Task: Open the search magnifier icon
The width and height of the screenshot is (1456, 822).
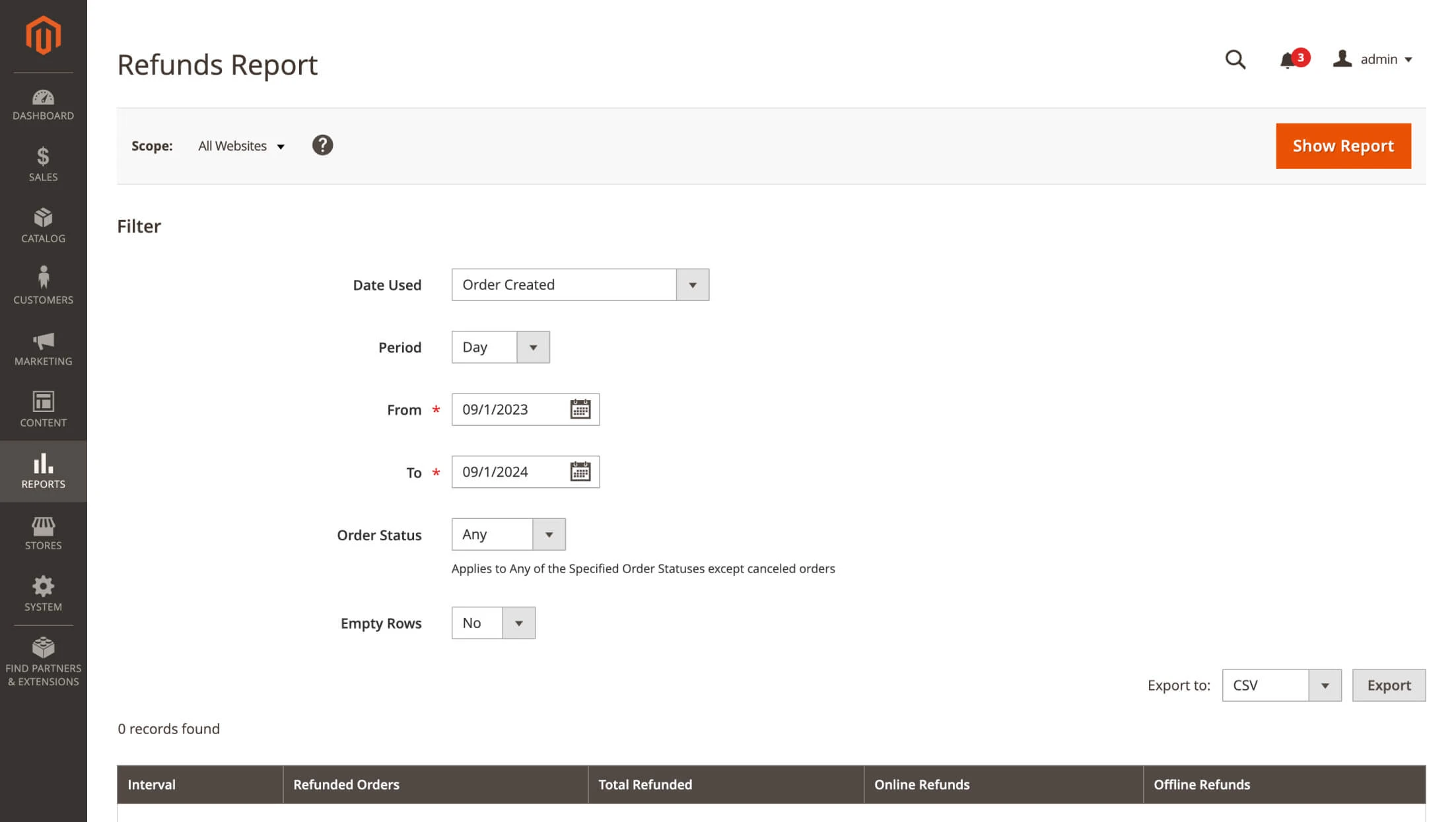Action: pyautogui.click(x=1235, y=59)
